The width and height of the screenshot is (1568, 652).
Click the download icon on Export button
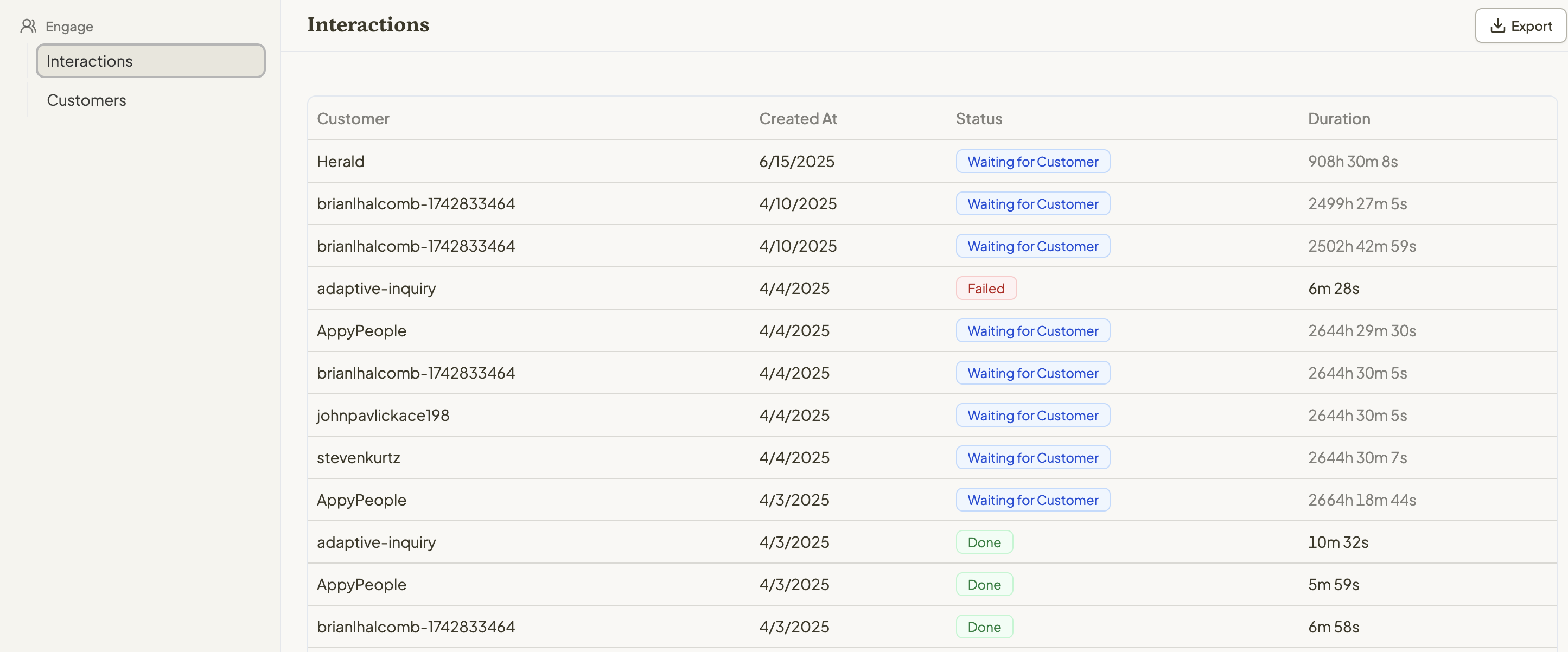(1496, 25)
